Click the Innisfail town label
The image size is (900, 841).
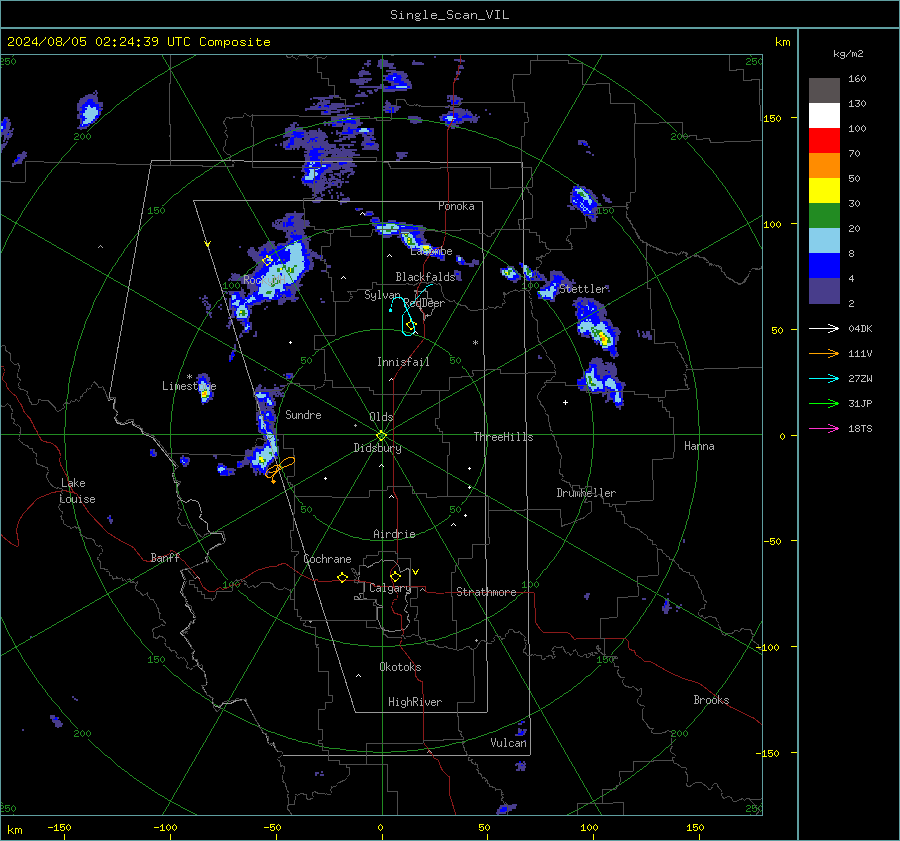403,362
